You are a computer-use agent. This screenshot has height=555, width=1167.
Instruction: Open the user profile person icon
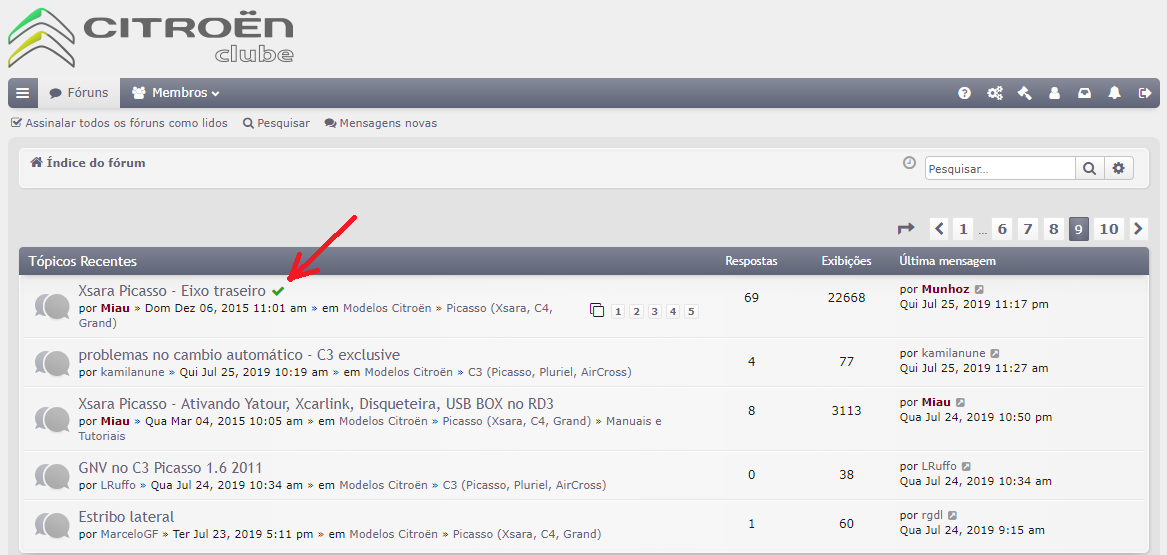1054,93
